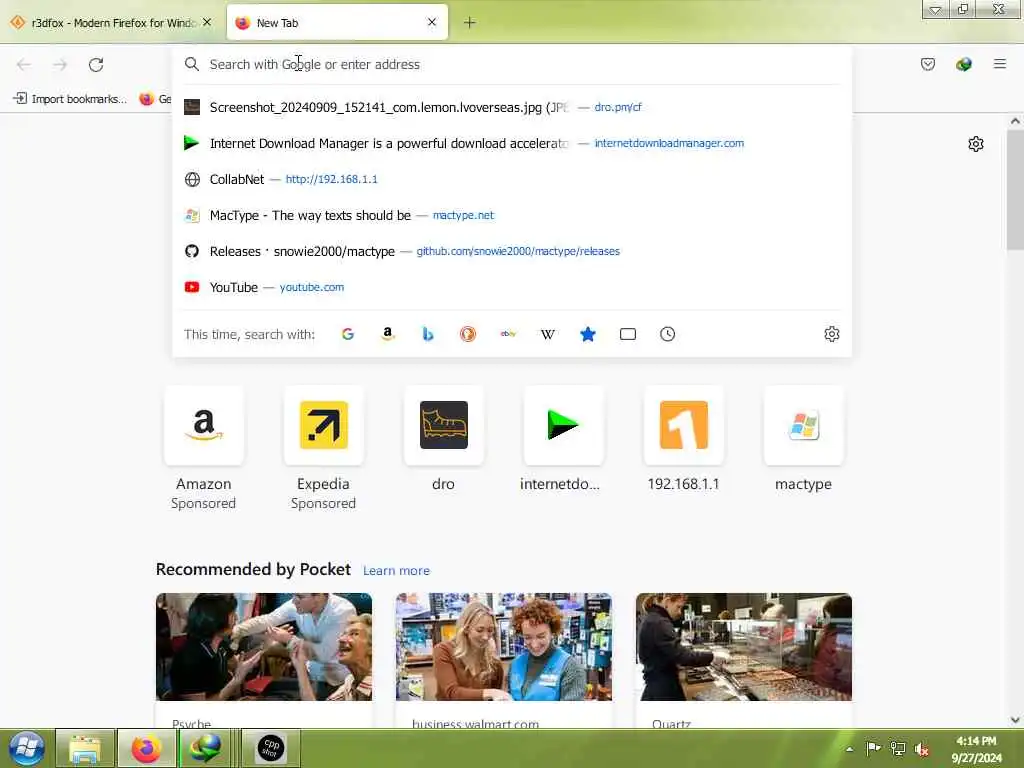Open cpp shot app in taskbar
The height and width of the screenshot is (768, 1024).
[271, 747]
